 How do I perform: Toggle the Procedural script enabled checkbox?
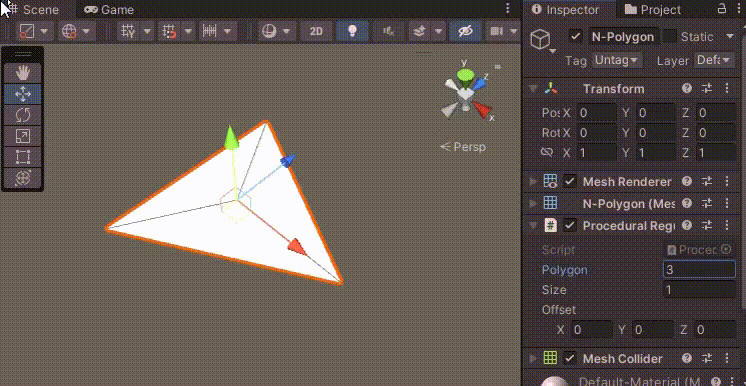pyautogui.click(x=569, y=225)
